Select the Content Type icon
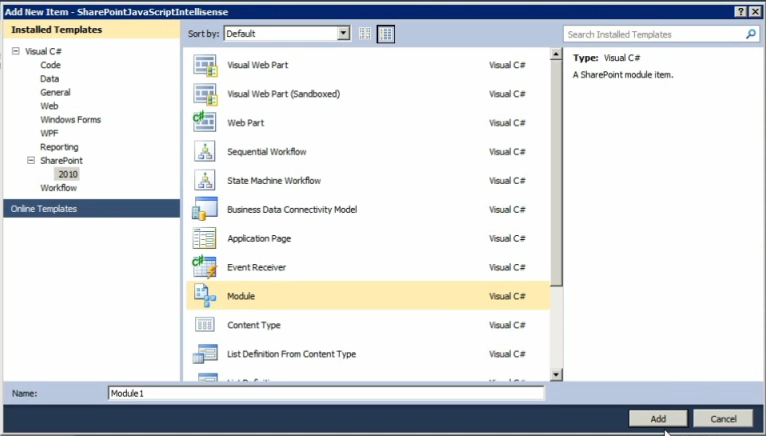The image size is (766, 436). click(x=205, y=325)
